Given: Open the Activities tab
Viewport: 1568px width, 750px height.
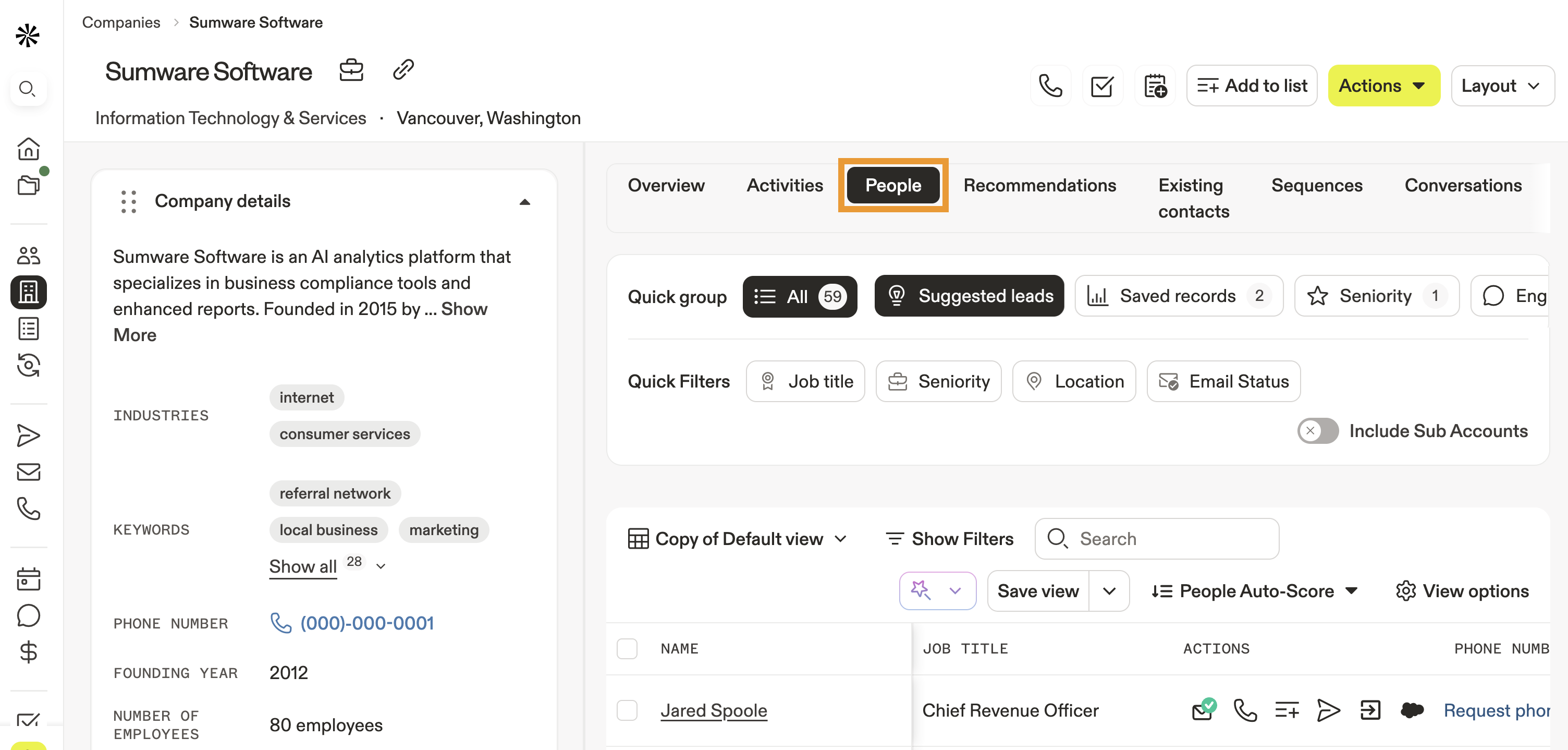Looking at the screenshot, I should 784,185.
